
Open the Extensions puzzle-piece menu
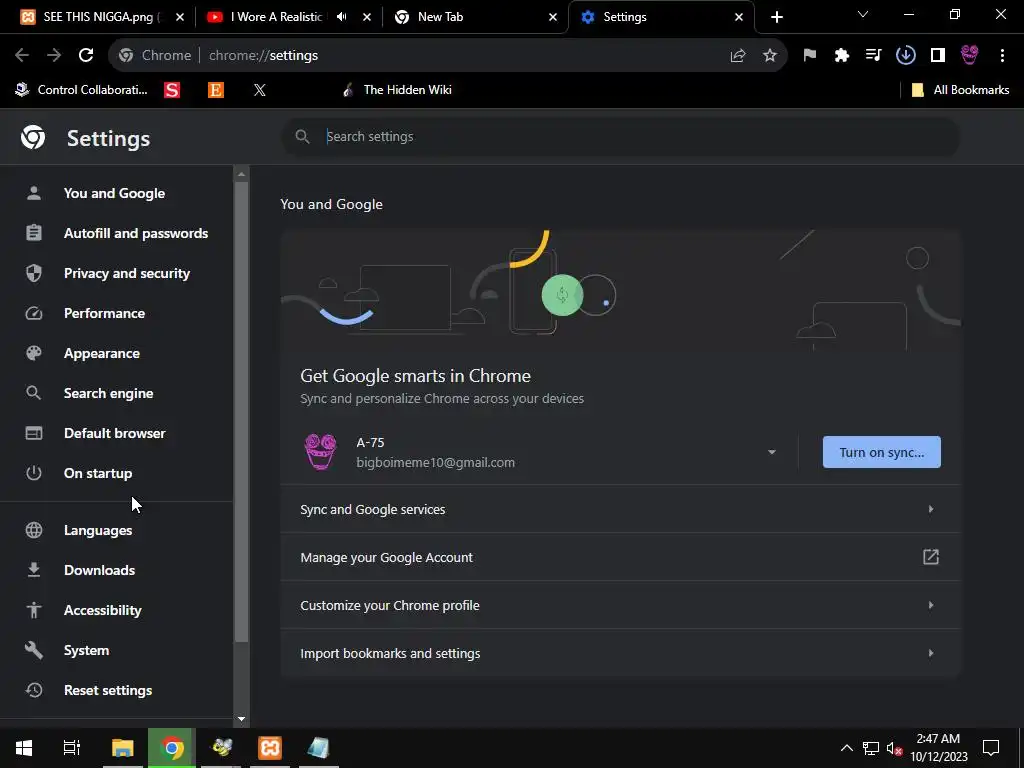pyautogui.click(x=842, y=56)
